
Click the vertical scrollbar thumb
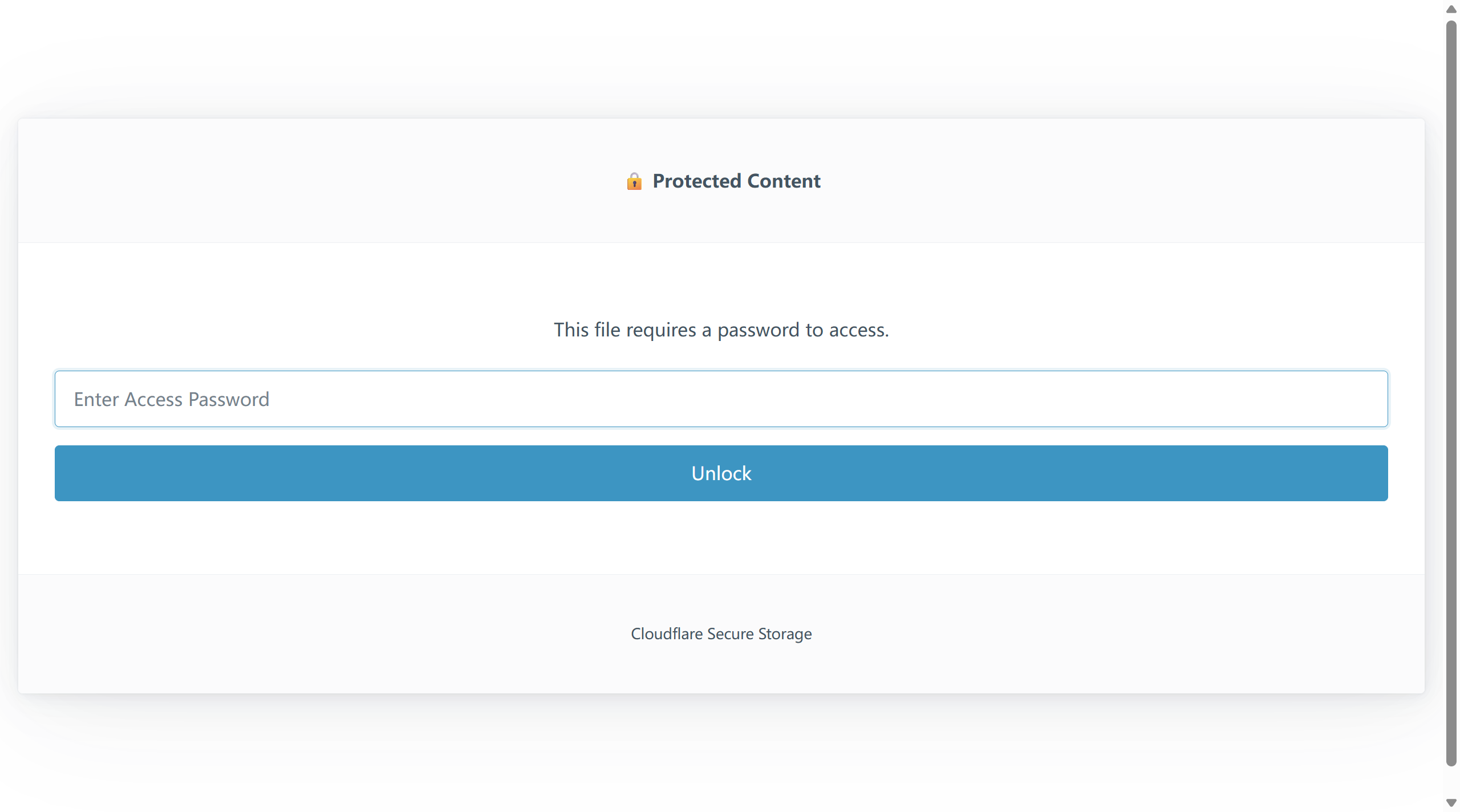[1451, 393]
